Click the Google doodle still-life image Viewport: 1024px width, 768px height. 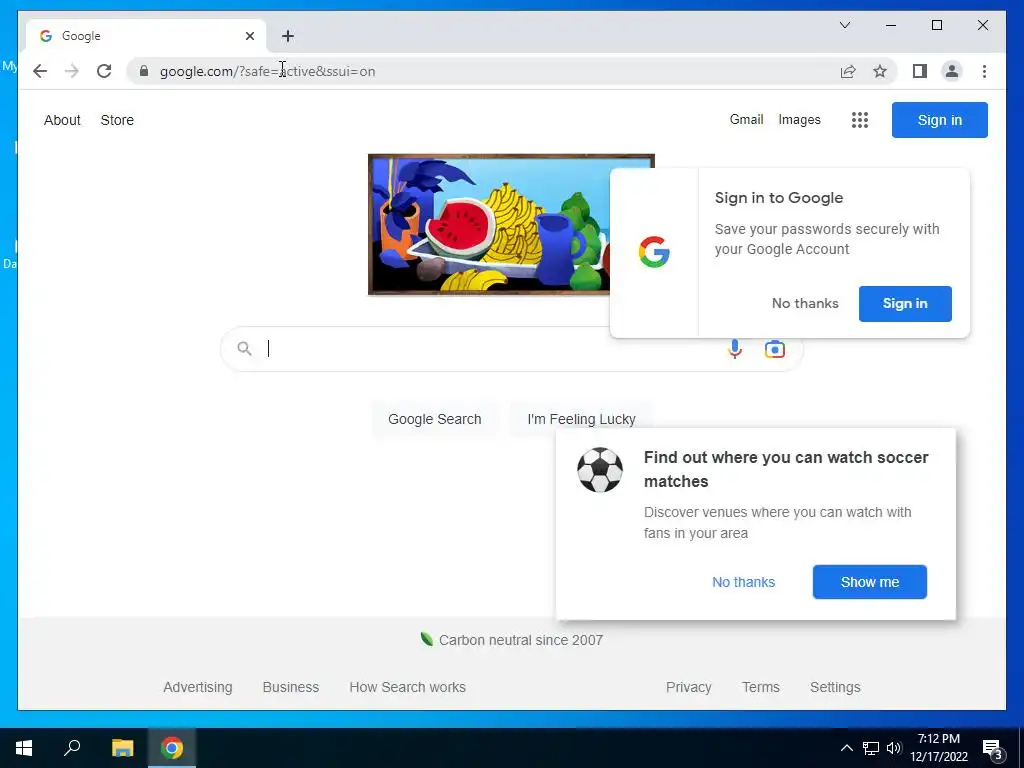(x=490, y=225)
